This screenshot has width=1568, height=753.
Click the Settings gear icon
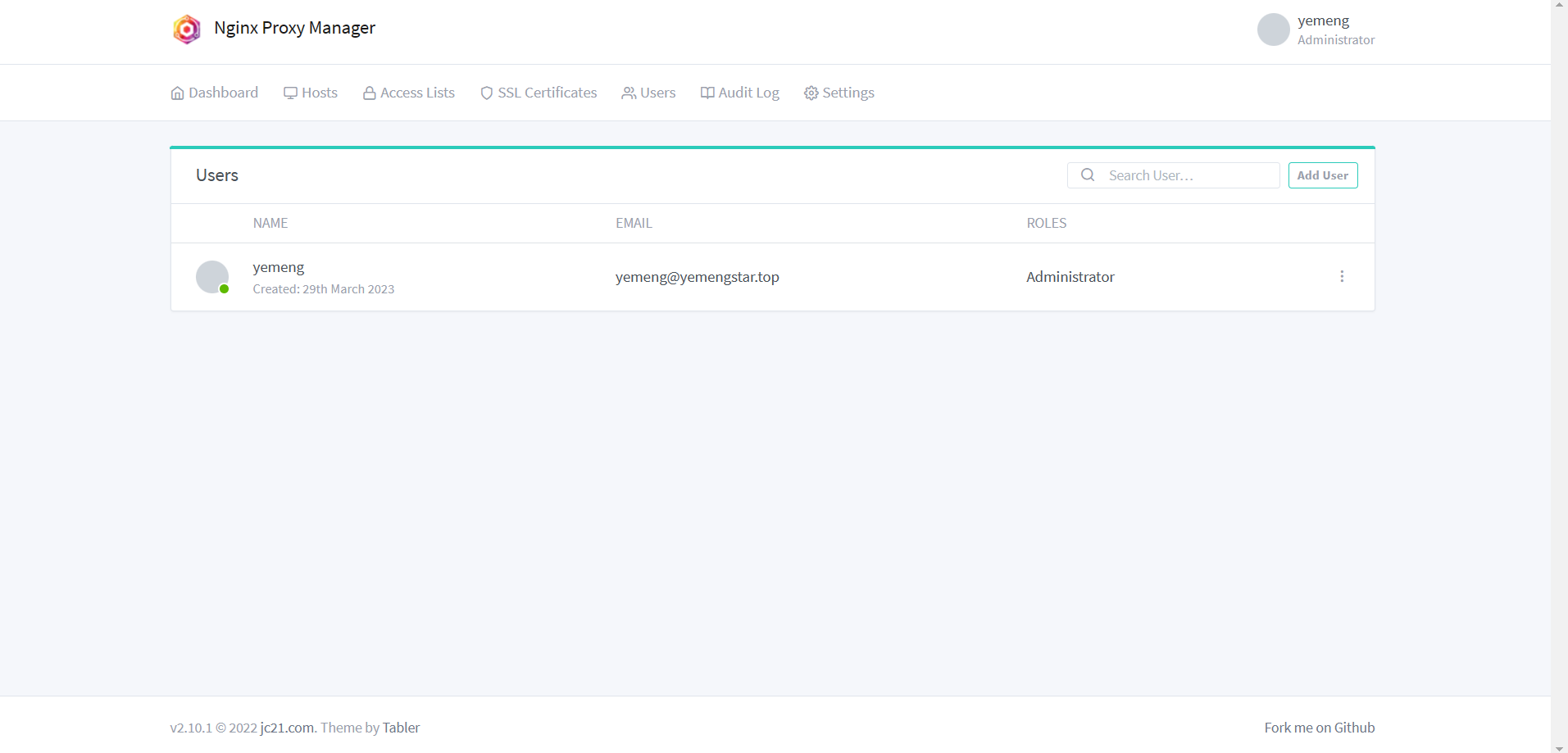811,93
